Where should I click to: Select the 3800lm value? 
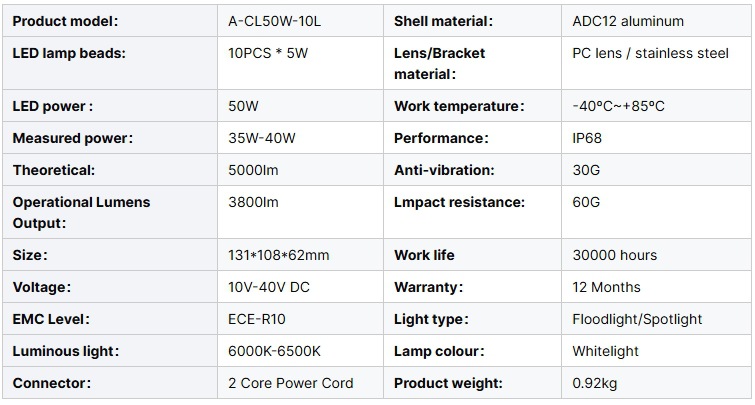pyautogui.click(x=253, y=202)
